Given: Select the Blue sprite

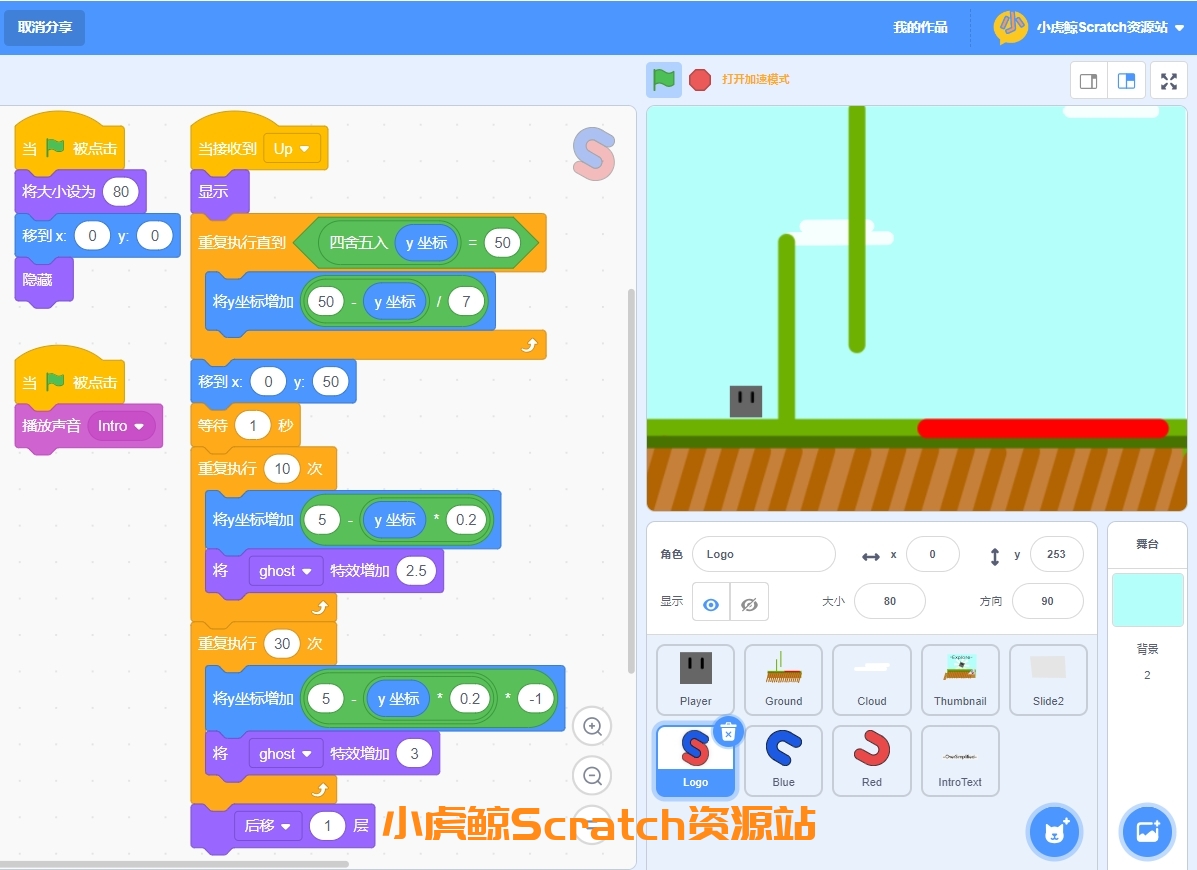Looking at the screenshot, I should (783, 761).
